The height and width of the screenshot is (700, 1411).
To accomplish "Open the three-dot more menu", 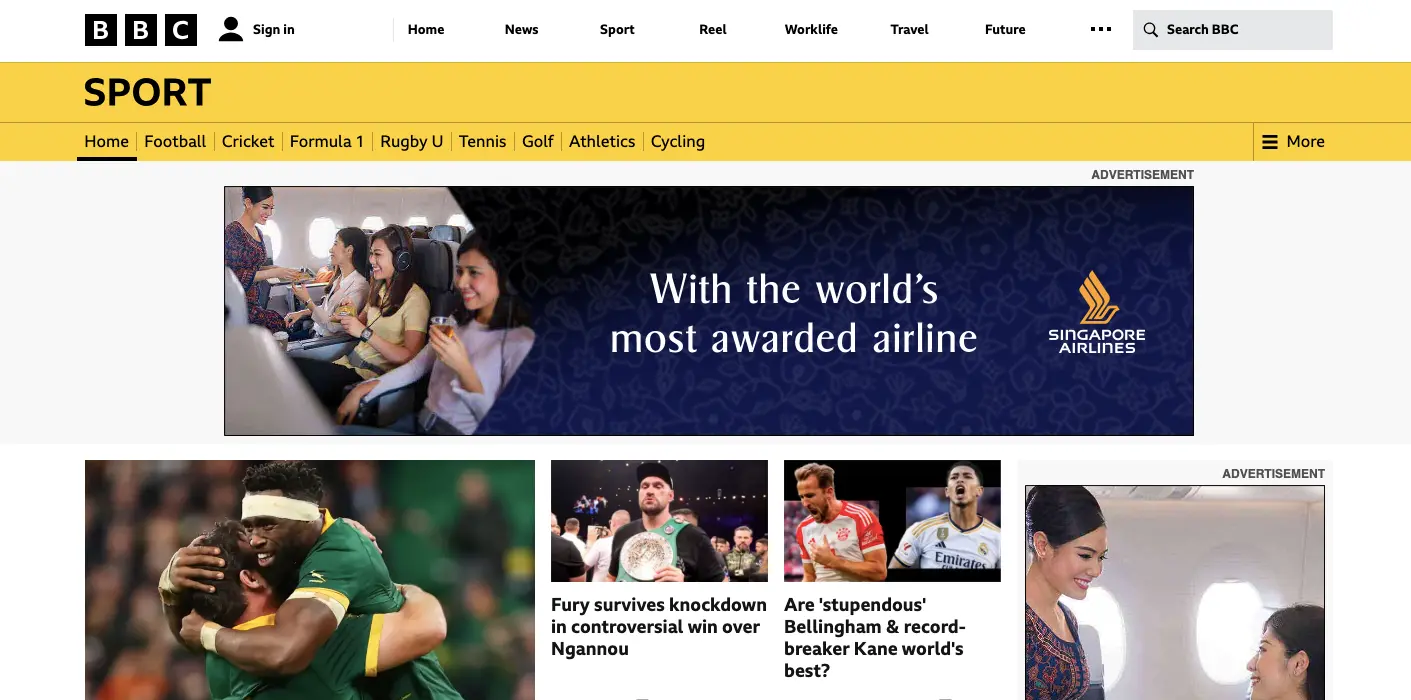I will [x=1101, y=29].
